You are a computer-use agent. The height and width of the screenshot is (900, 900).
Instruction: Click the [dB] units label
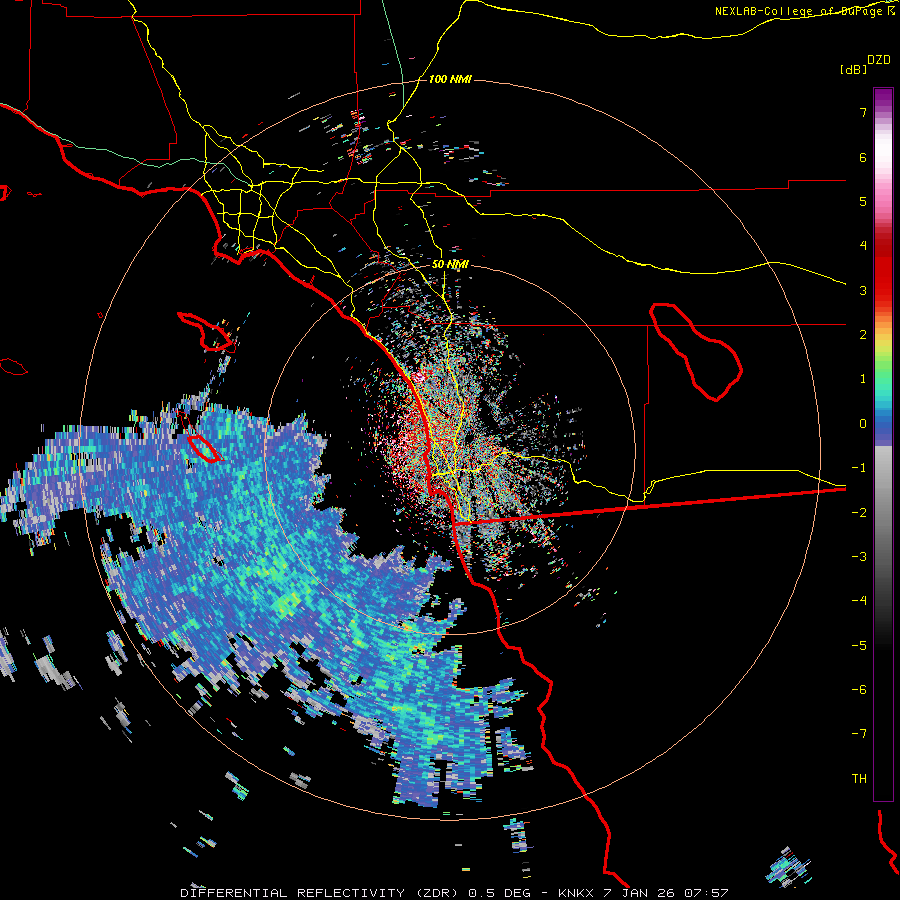click(x=853, y=69)
